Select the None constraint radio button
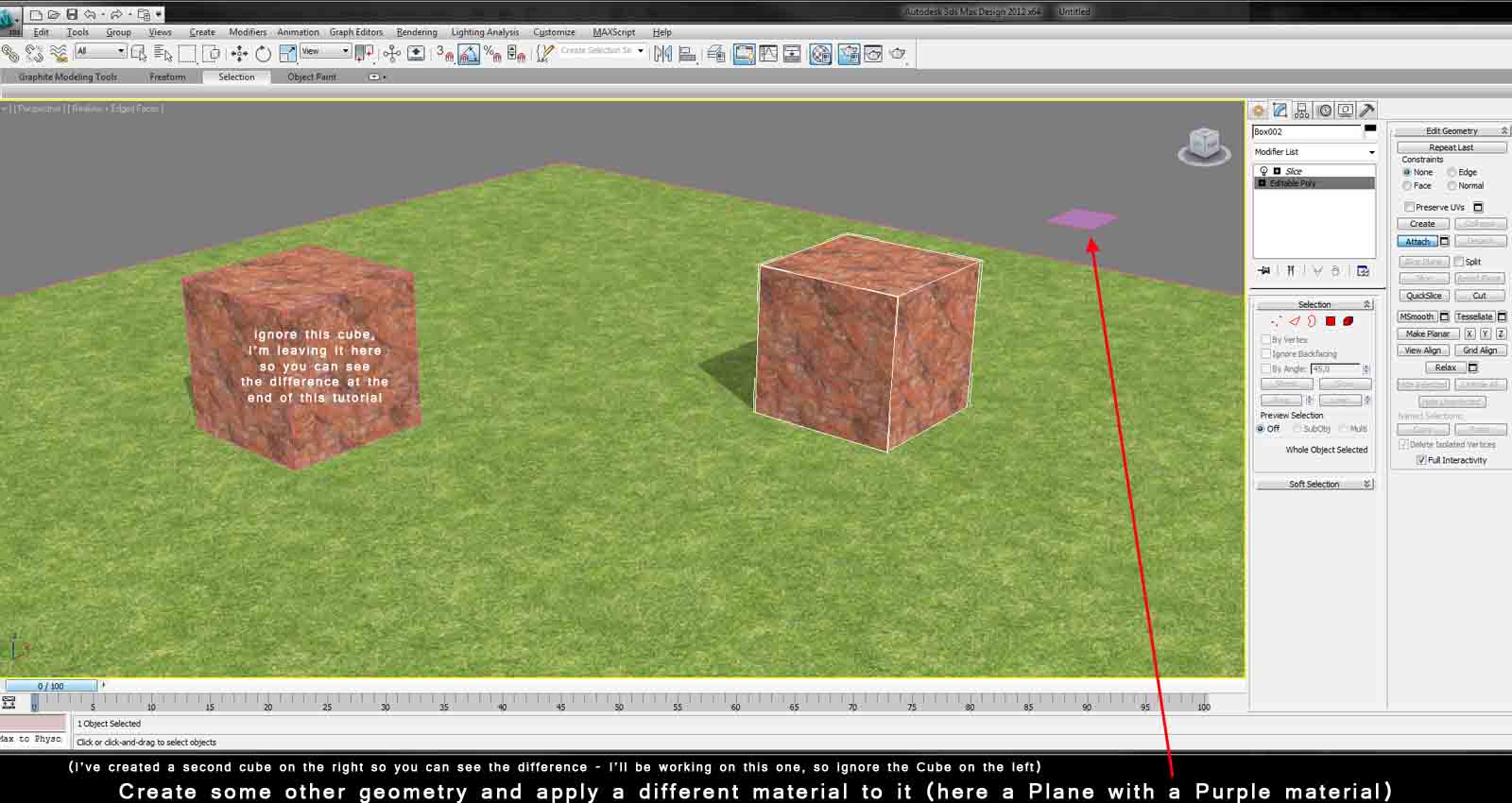 (1407, 173)
